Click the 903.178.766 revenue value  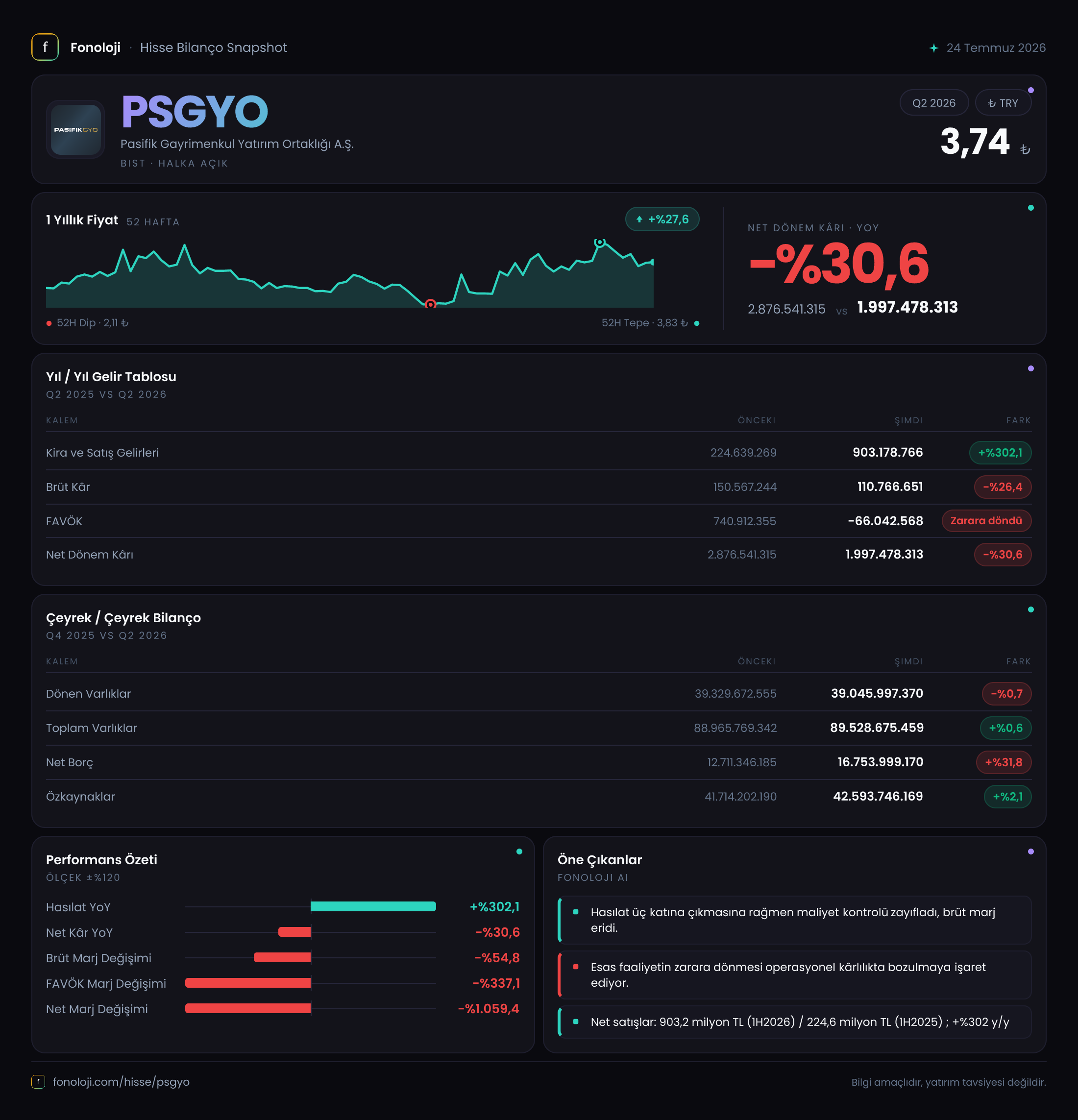click(x=887, y=453)
